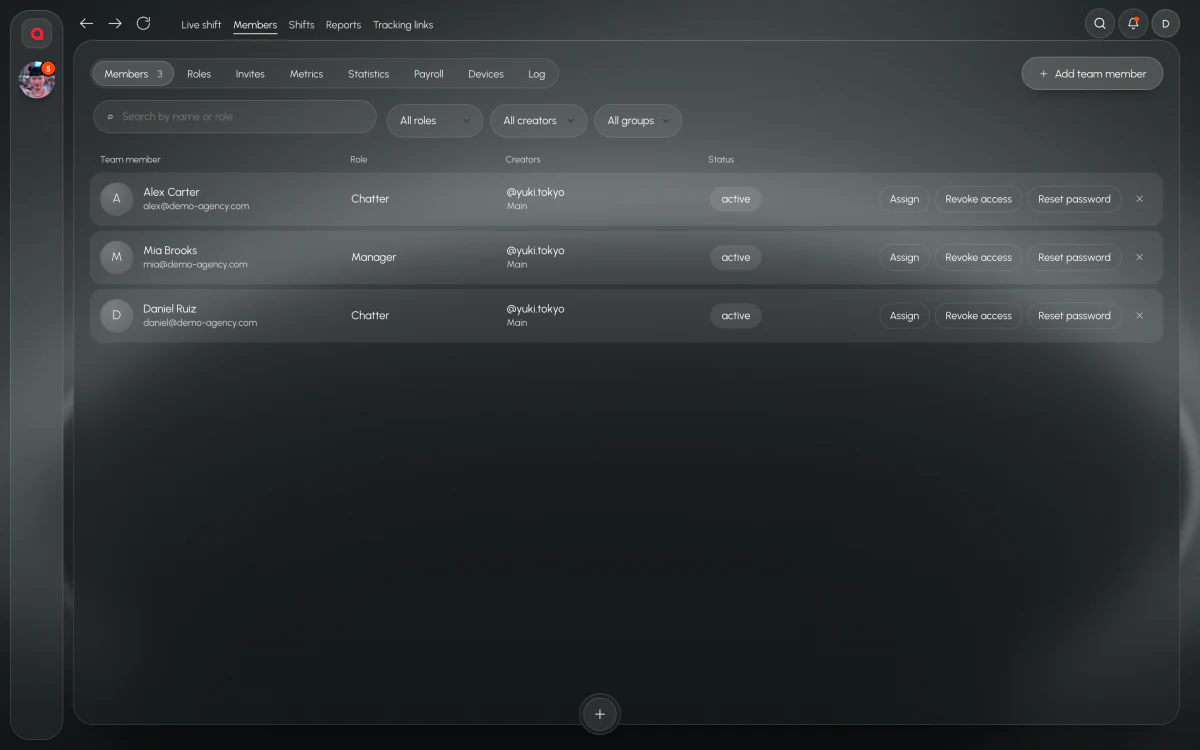The width and height of the screenshot is (1200, 750).
Task: Click the refresh icon
Action: pyautogui.click(x=143, y=23)
